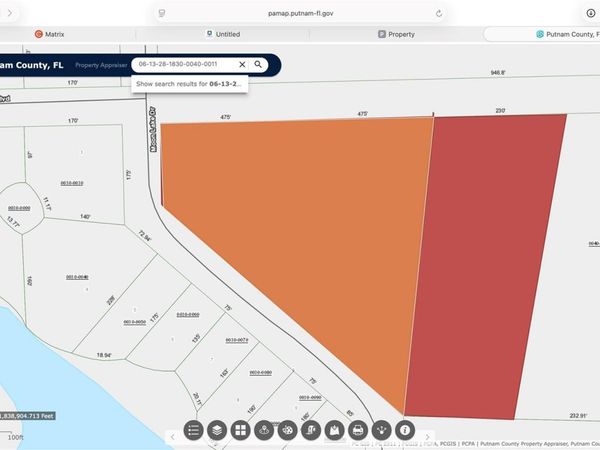Switch to the Matrix tab

(x=50, y=34)
